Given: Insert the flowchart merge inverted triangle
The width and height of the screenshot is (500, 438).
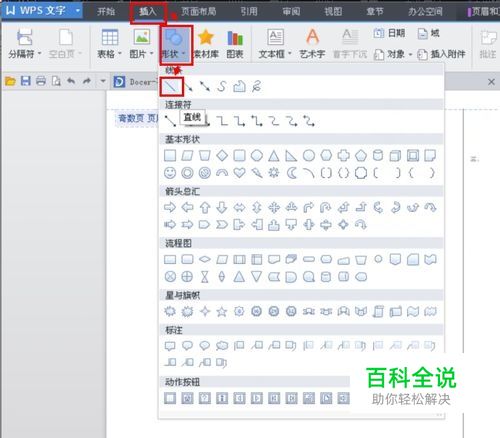Looking at the screenshot, I should (x=256, y=277).
